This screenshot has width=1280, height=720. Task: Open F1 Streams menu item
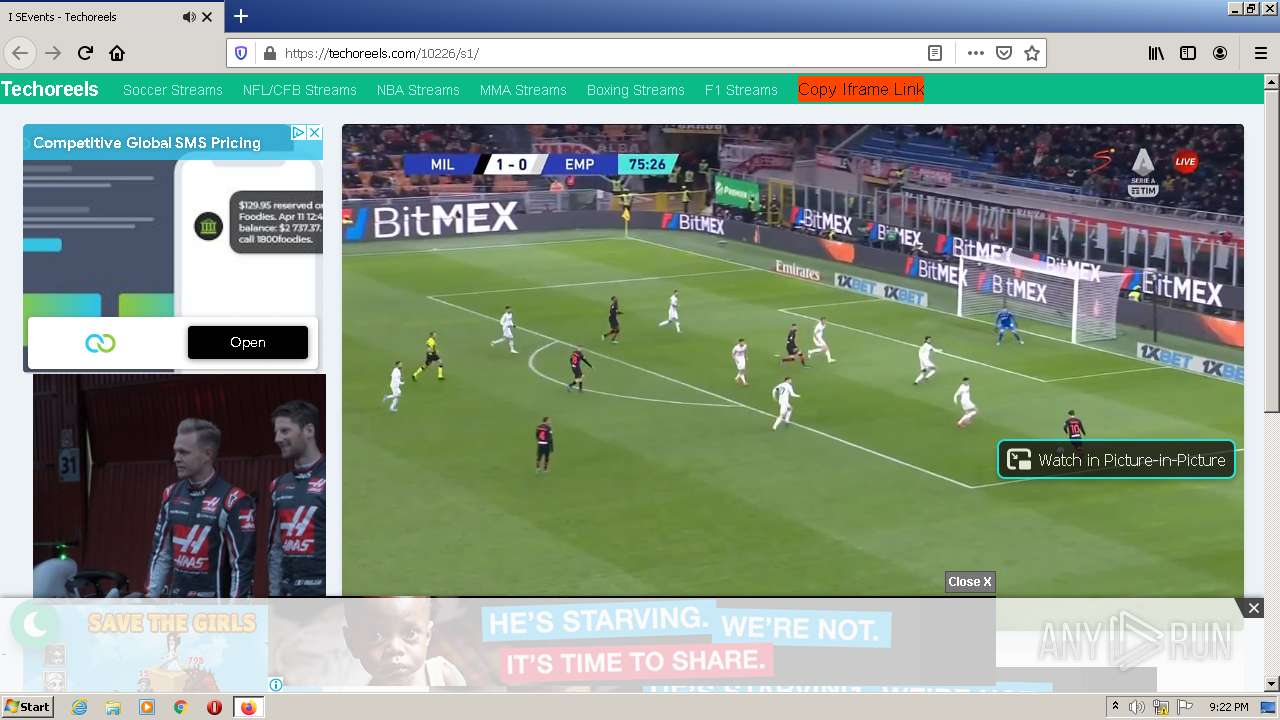click(x=741, y=90)
